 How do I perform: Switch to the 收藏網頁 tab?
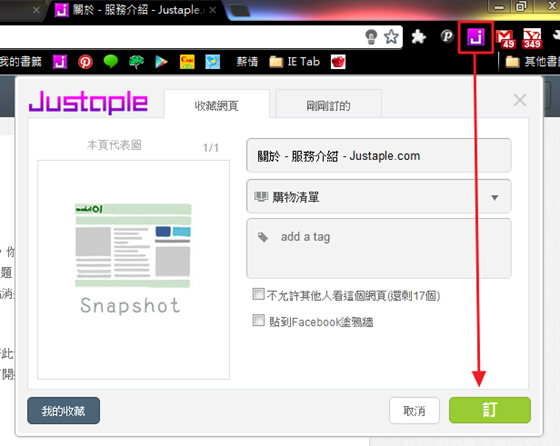point(216,104)
